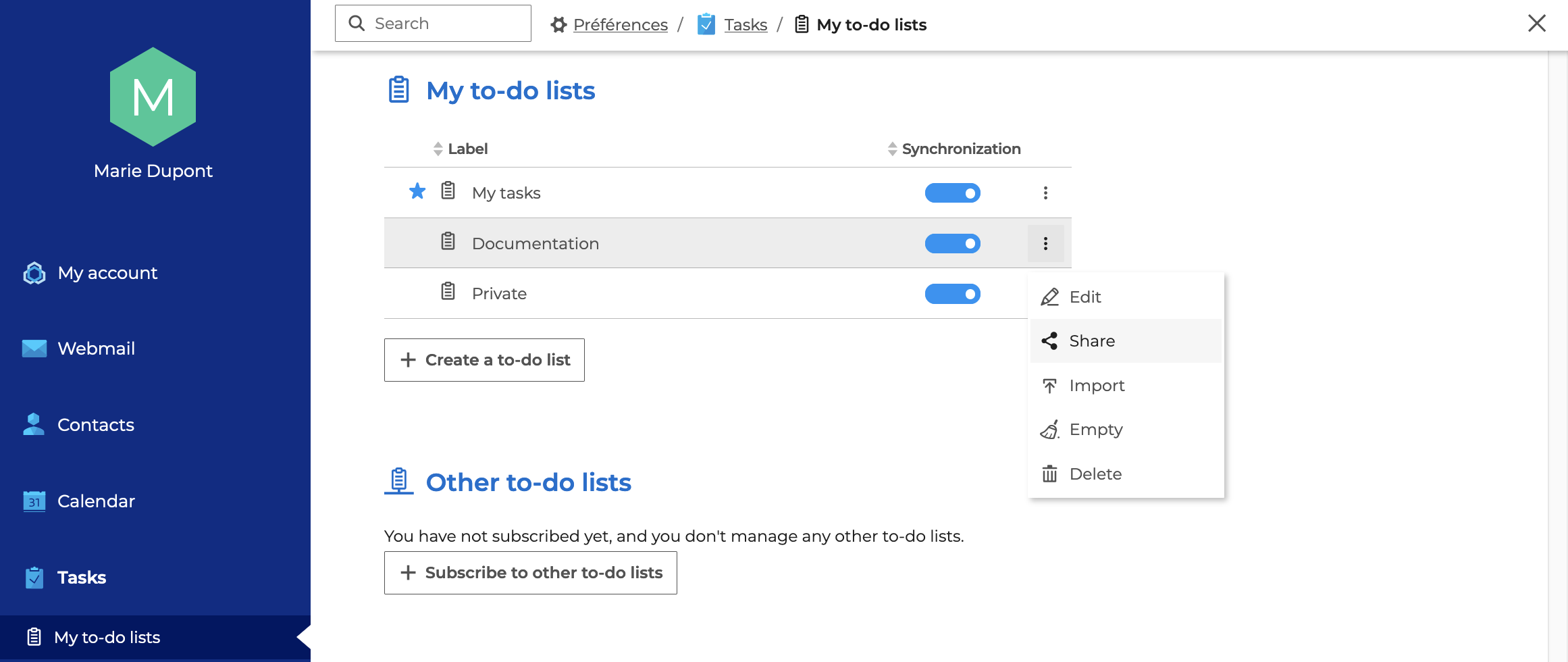Click the Contacts person icon
The width and height of the screenshot is (1568, 662).
[x=34, y=425]
